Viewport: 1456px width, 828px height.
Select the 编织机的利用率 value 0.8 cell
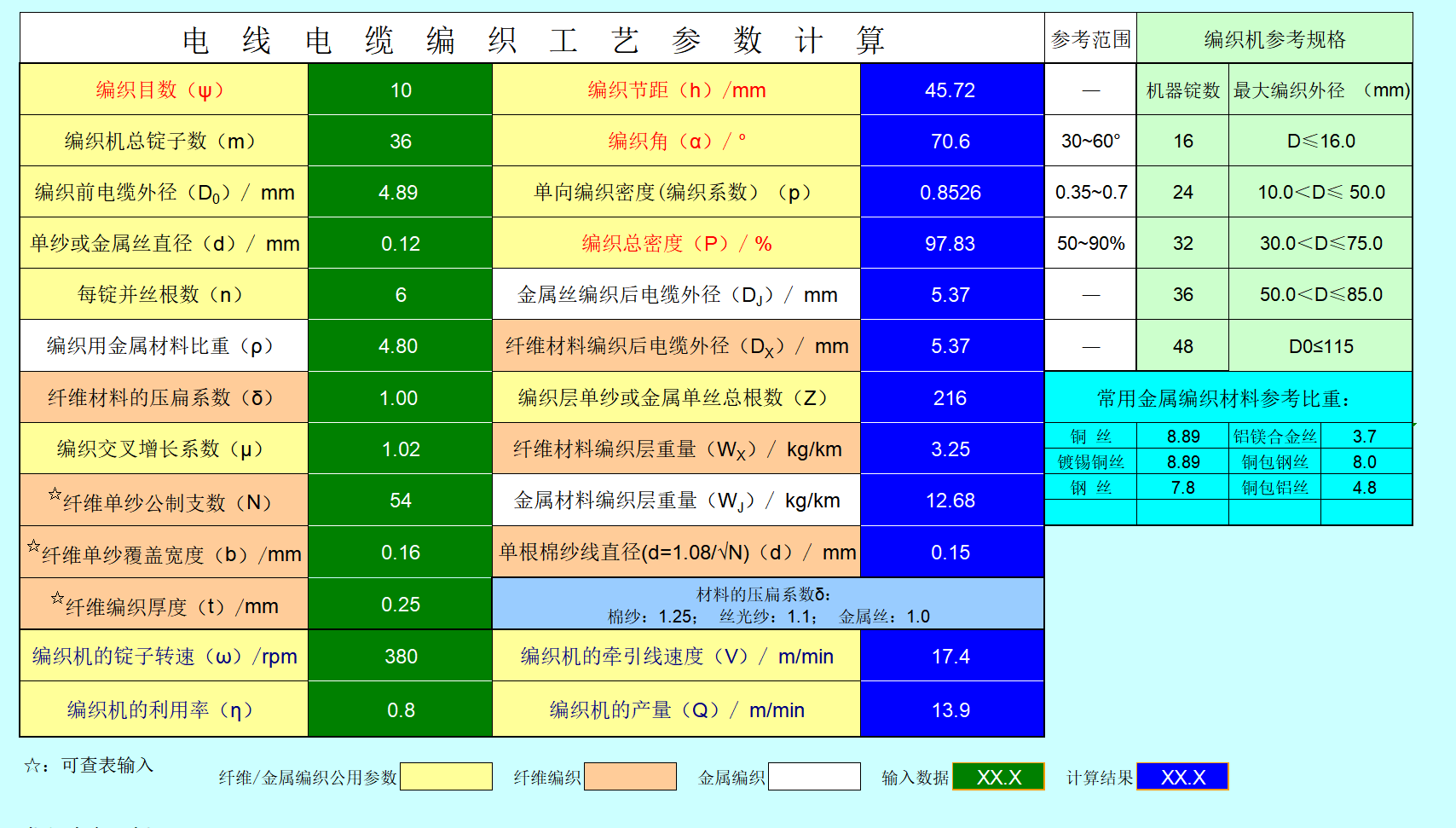400,709
